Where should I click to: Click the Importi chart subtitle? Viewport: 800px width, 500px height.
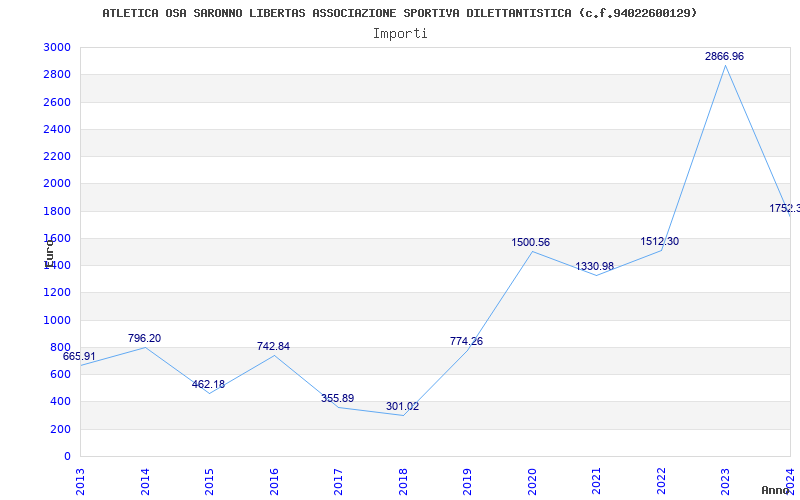400,33
